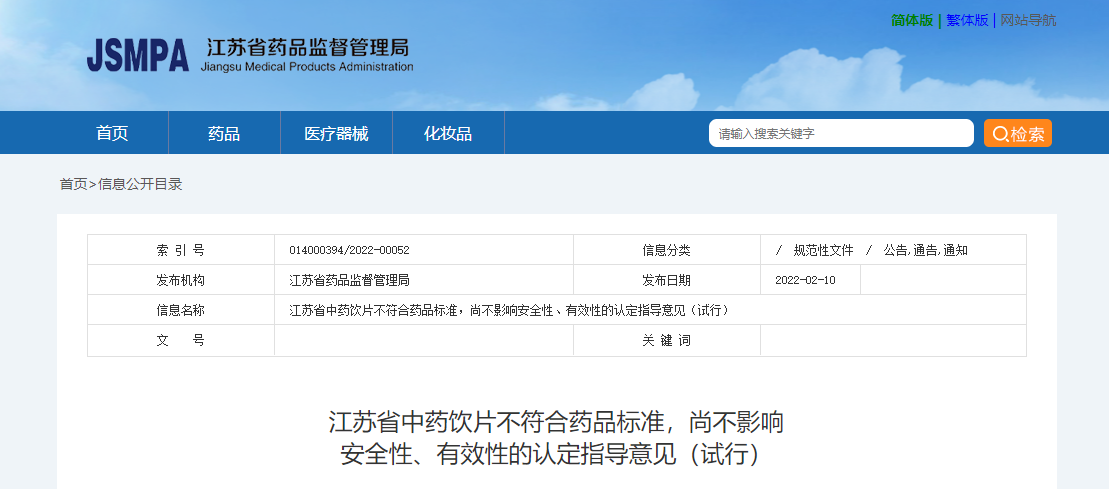Screen dimensions: 1109x489
Task: Switch to 简体版 simplified Chinese
Action: (911, 20)
